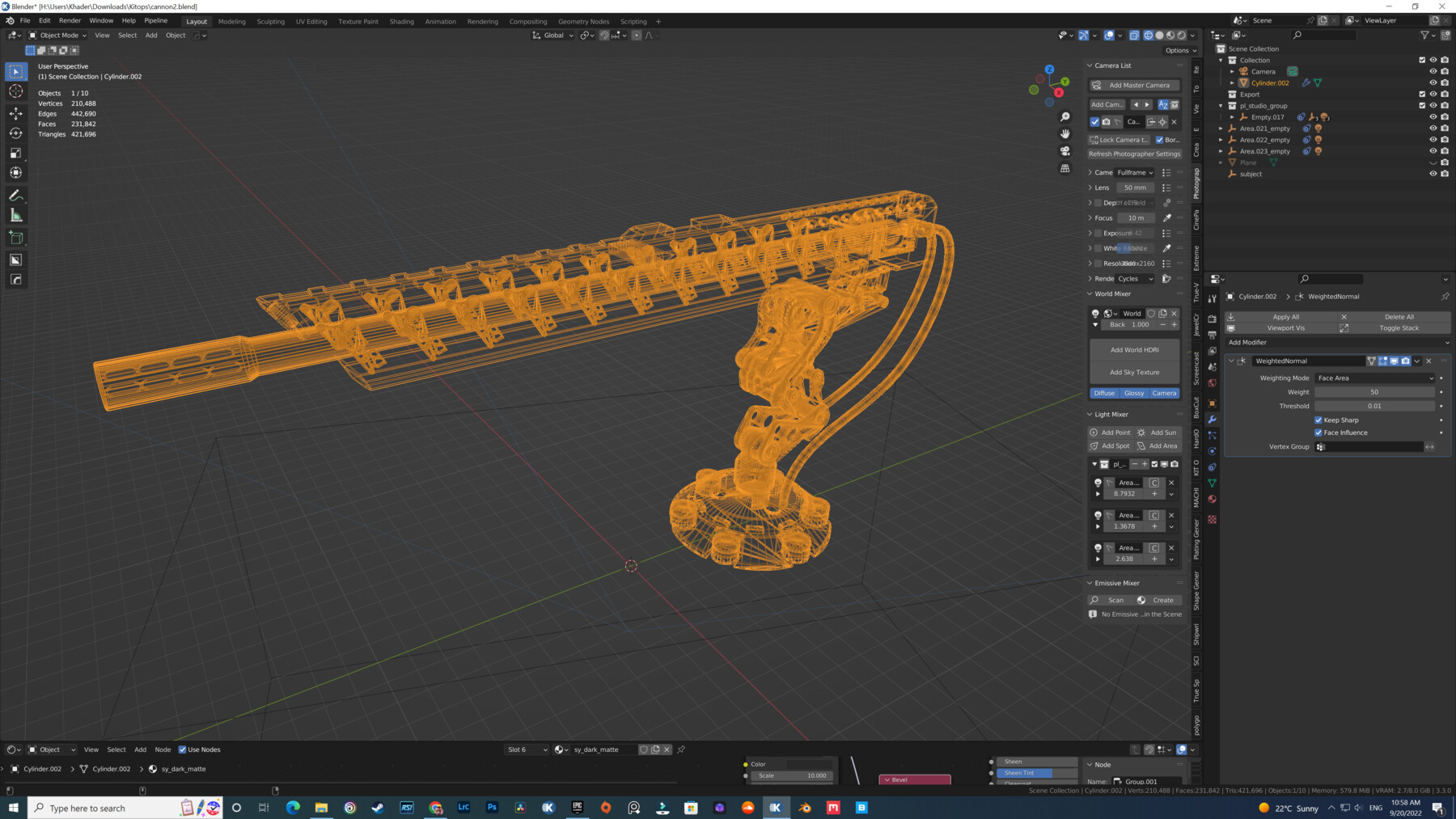The height and width of the screenshot is (819, 1456).
Task: Hide Cylinder.002 using its eye toggle
Action: click(x=1433, y=82)
